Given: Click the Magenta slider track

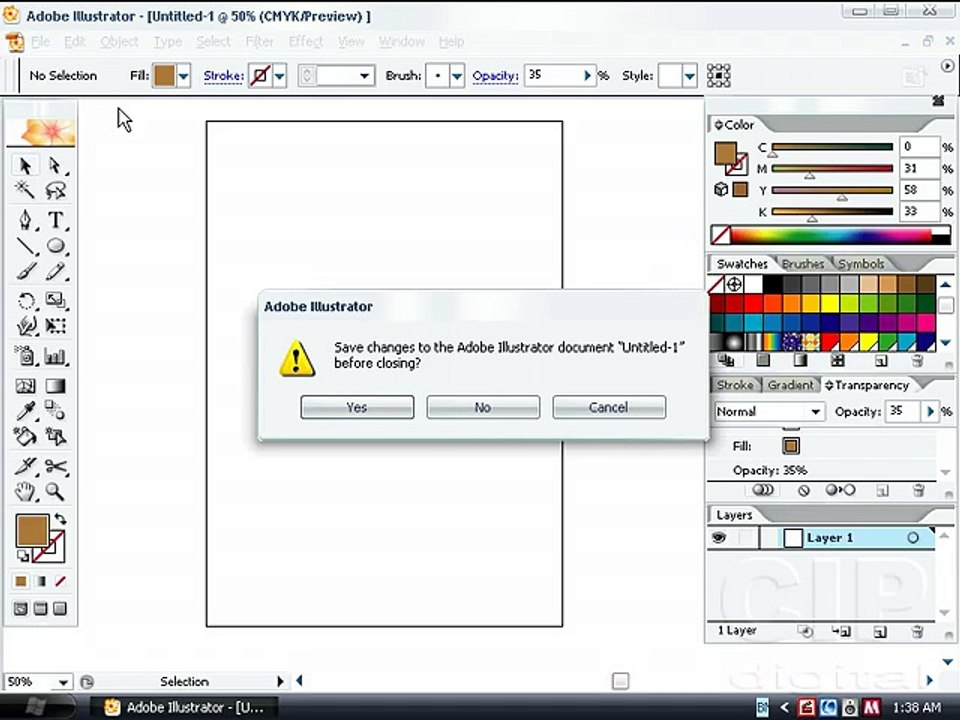Looking at the screenshot, I should pos(832,168).
